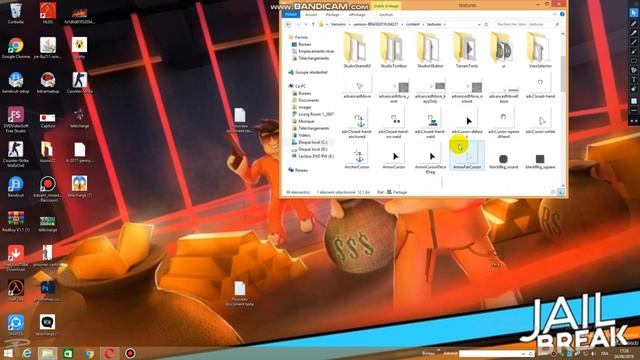Viewport: 640px width, 360px height.
Task: Select the advCursor-default file
Action: pyautogui.click(x=467, y=124)
